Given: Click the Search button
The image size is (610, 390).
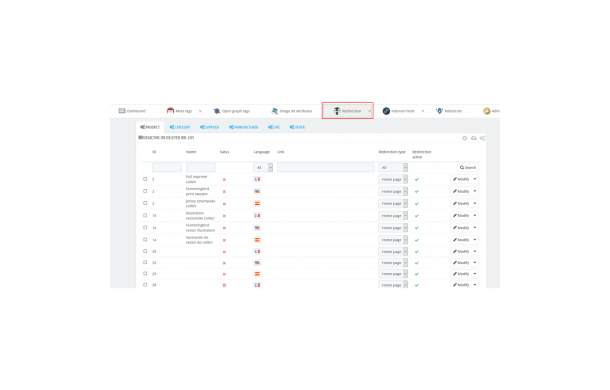Looking at the screenshot, I should tap(468, 167).
